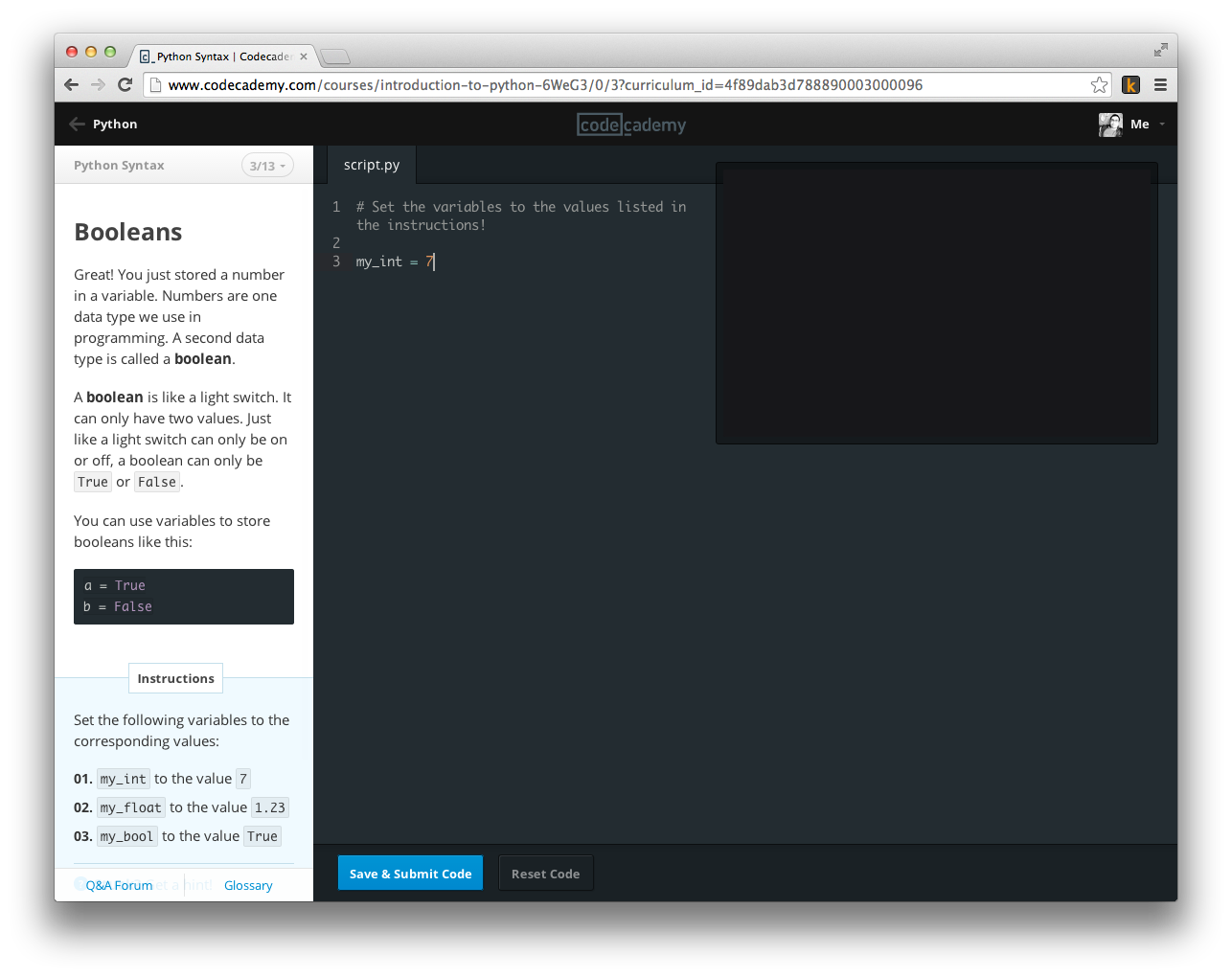Toggle fullscreen with the window expand arrows
Image resolution: width=1232 pixels, height=977 pixels.
[1160, 50]
